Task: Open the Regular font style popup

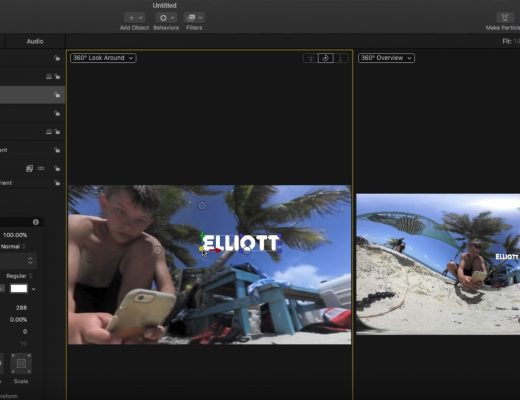Action: (x=19, y=276)
